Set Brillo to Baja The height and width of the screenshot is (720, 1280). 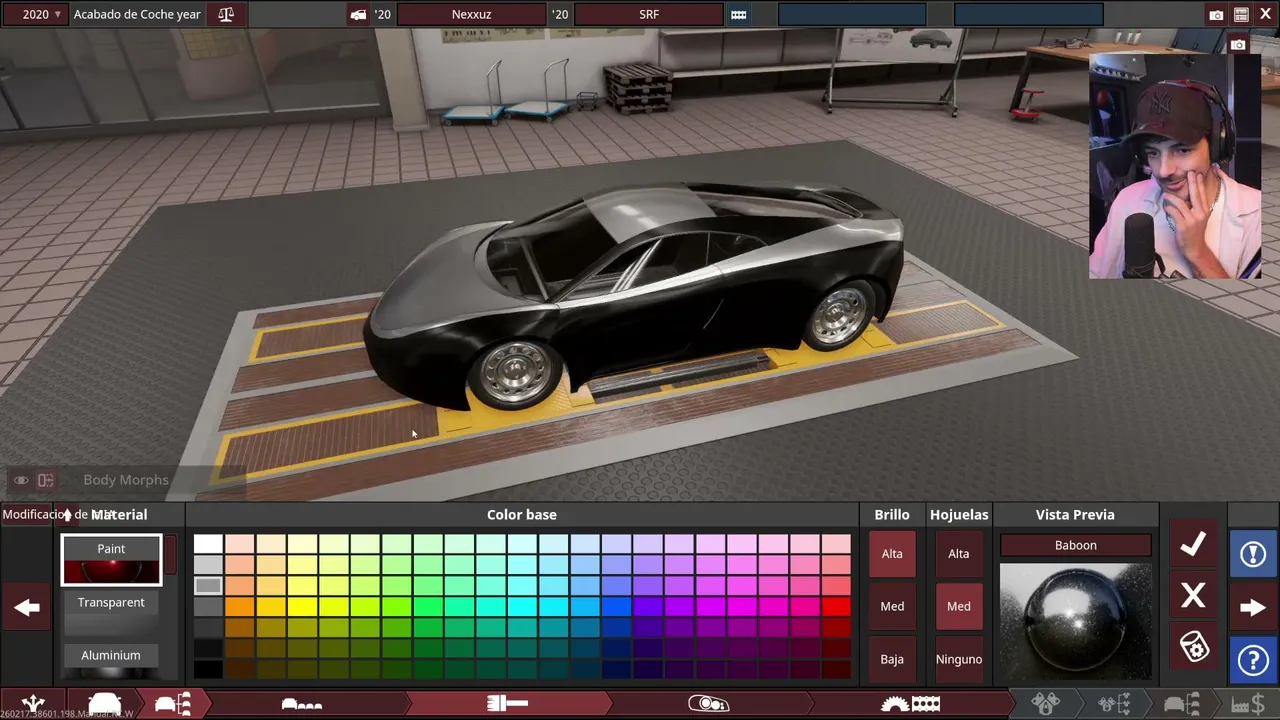point(892,659)
